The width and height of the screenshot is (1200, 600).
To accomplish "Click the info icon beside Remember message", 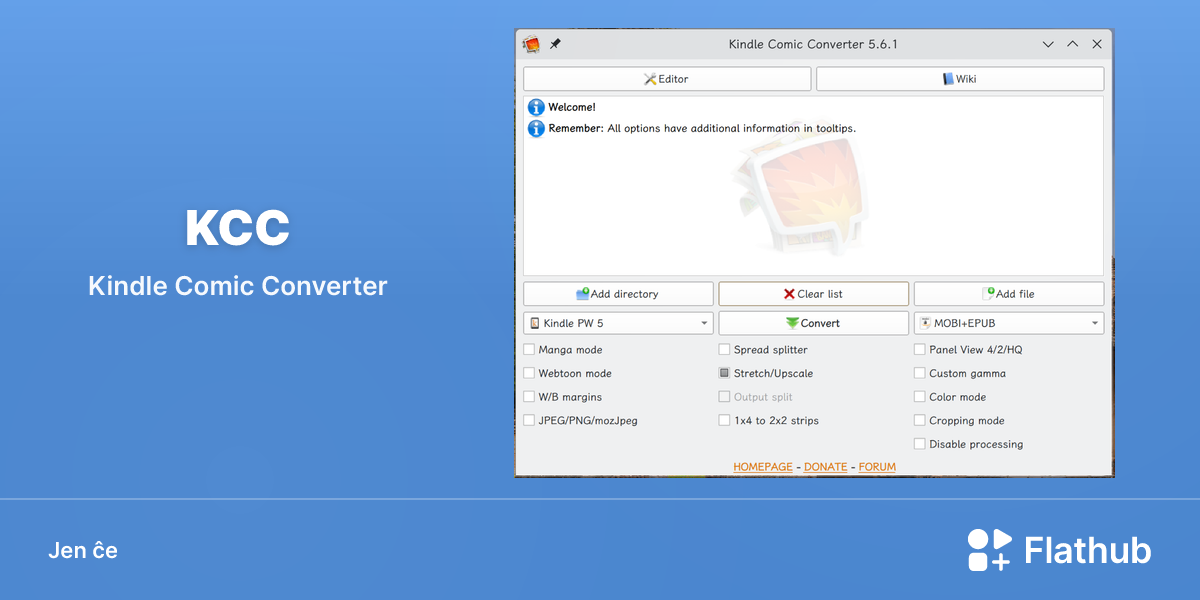I will pos(536,128).
